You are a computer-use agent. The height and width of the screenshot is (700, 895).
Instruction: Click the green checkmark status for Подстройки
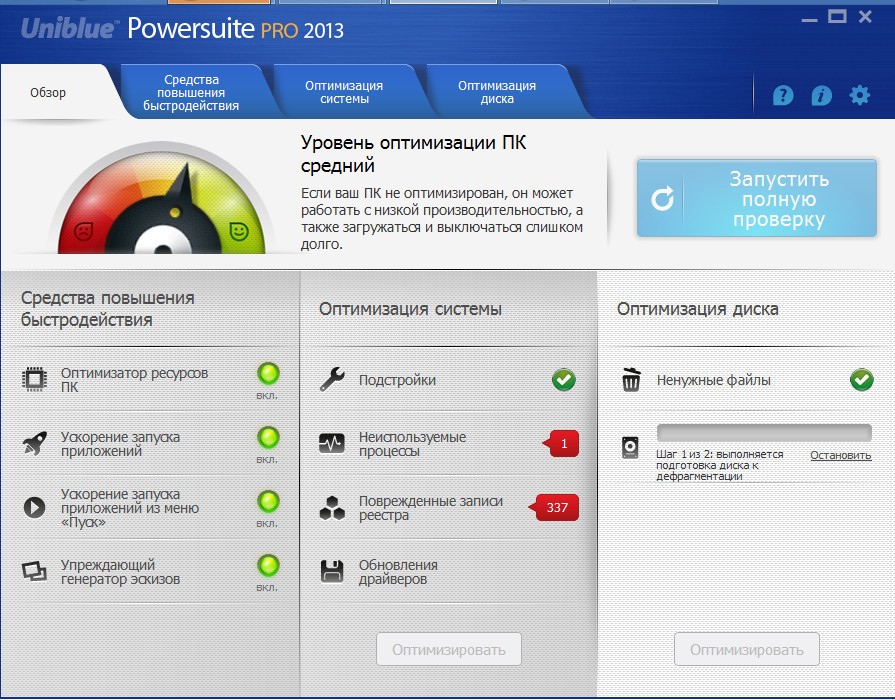[x=564, y=380]
